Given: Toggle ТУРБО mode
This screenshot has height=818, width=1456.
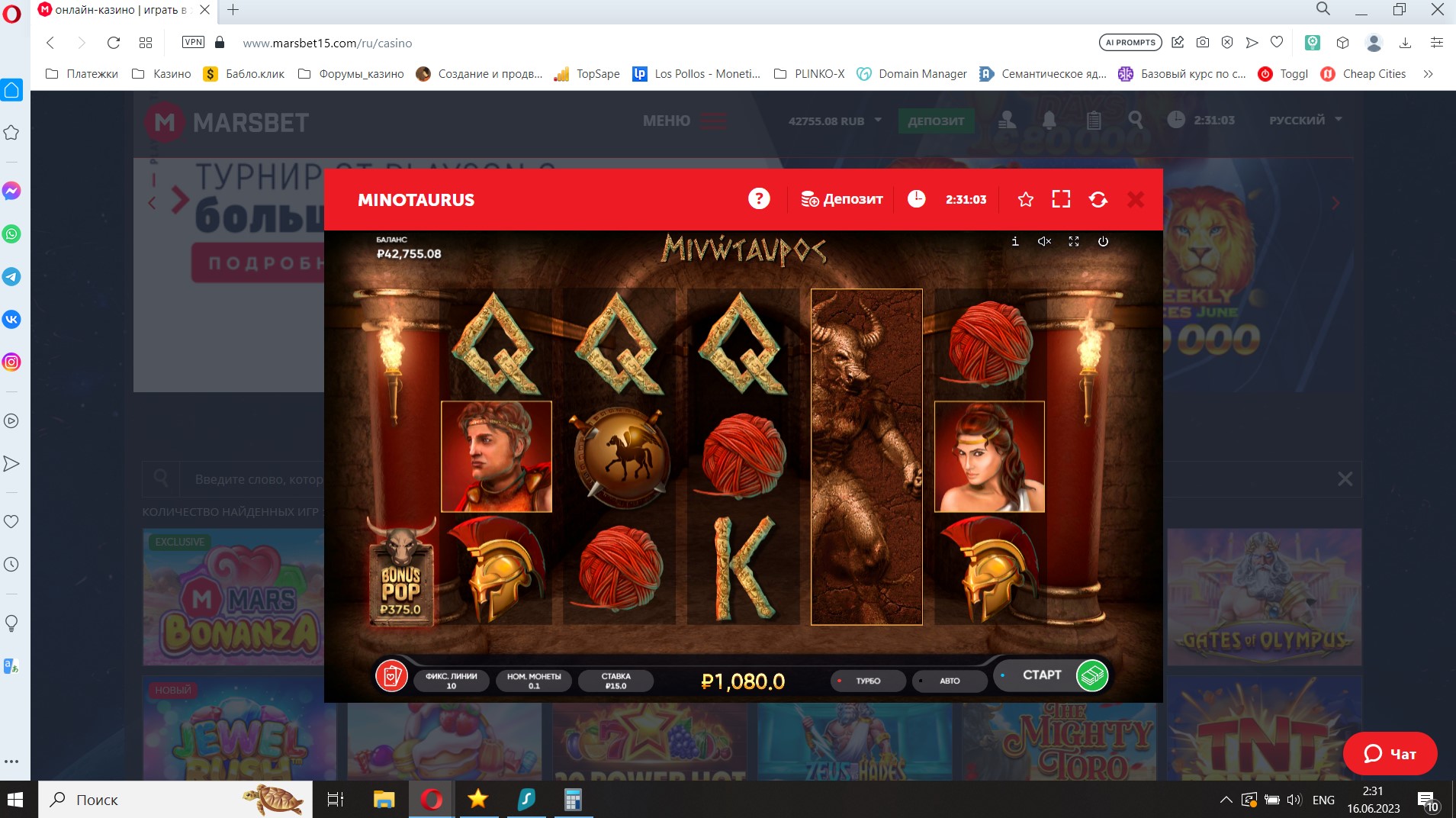Looking at the screenshot, I should pos(868,681).
